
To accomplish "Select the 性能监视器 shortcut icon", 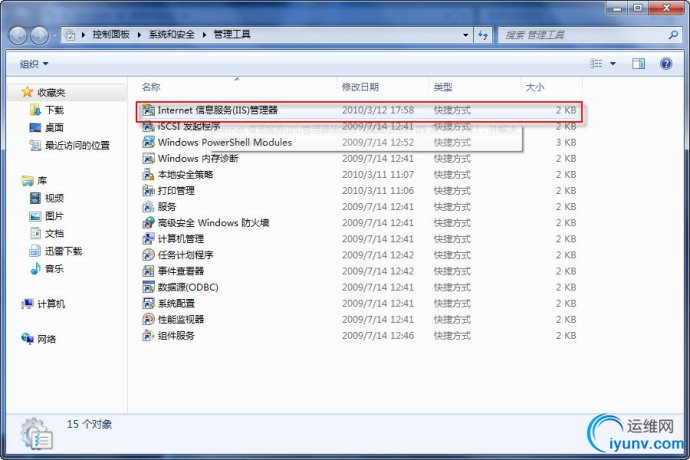I will 148,320.
